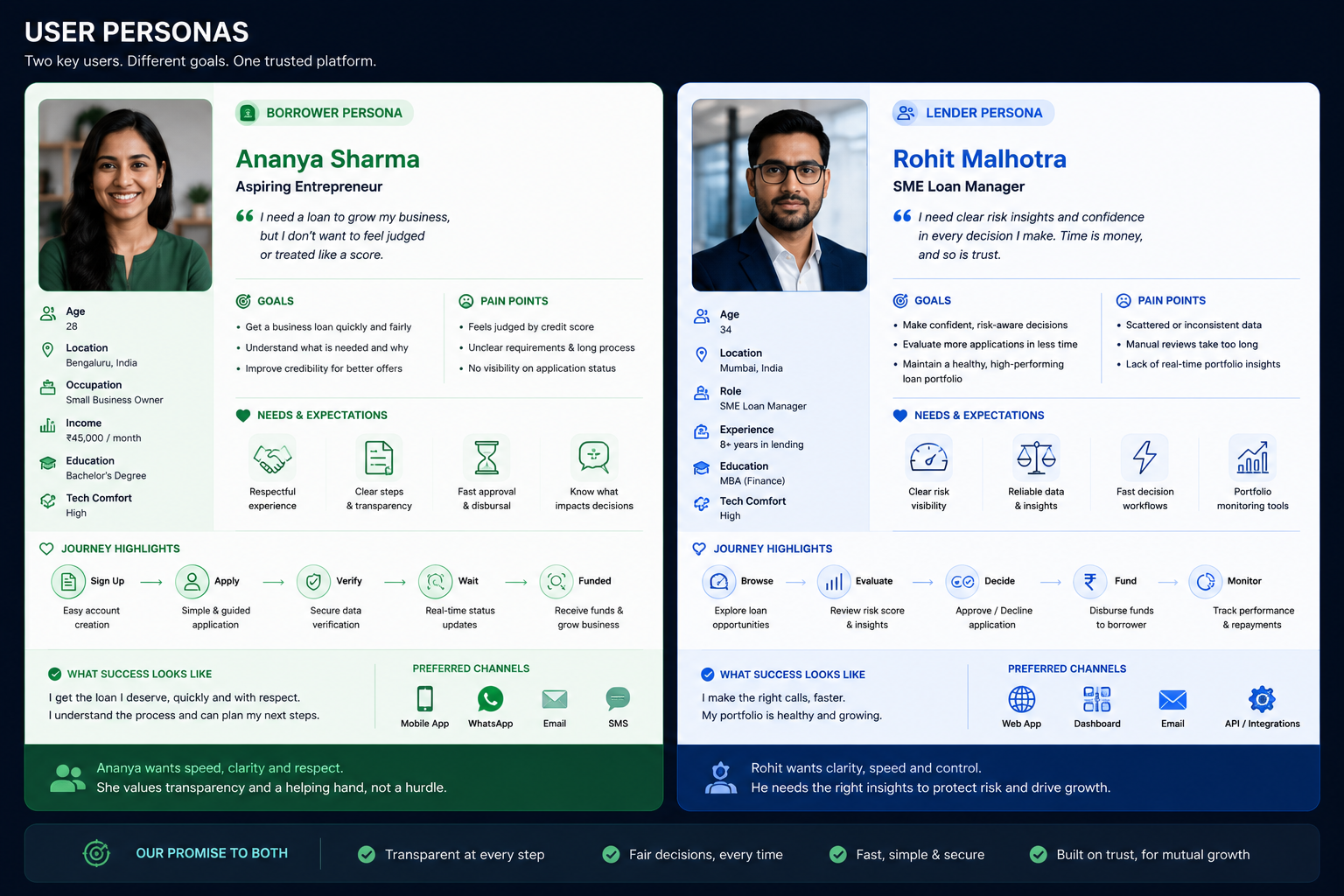The image size is (1344, 896).
Task: Click the USER PERSONAS page title
Action: [x=136, y=32]
